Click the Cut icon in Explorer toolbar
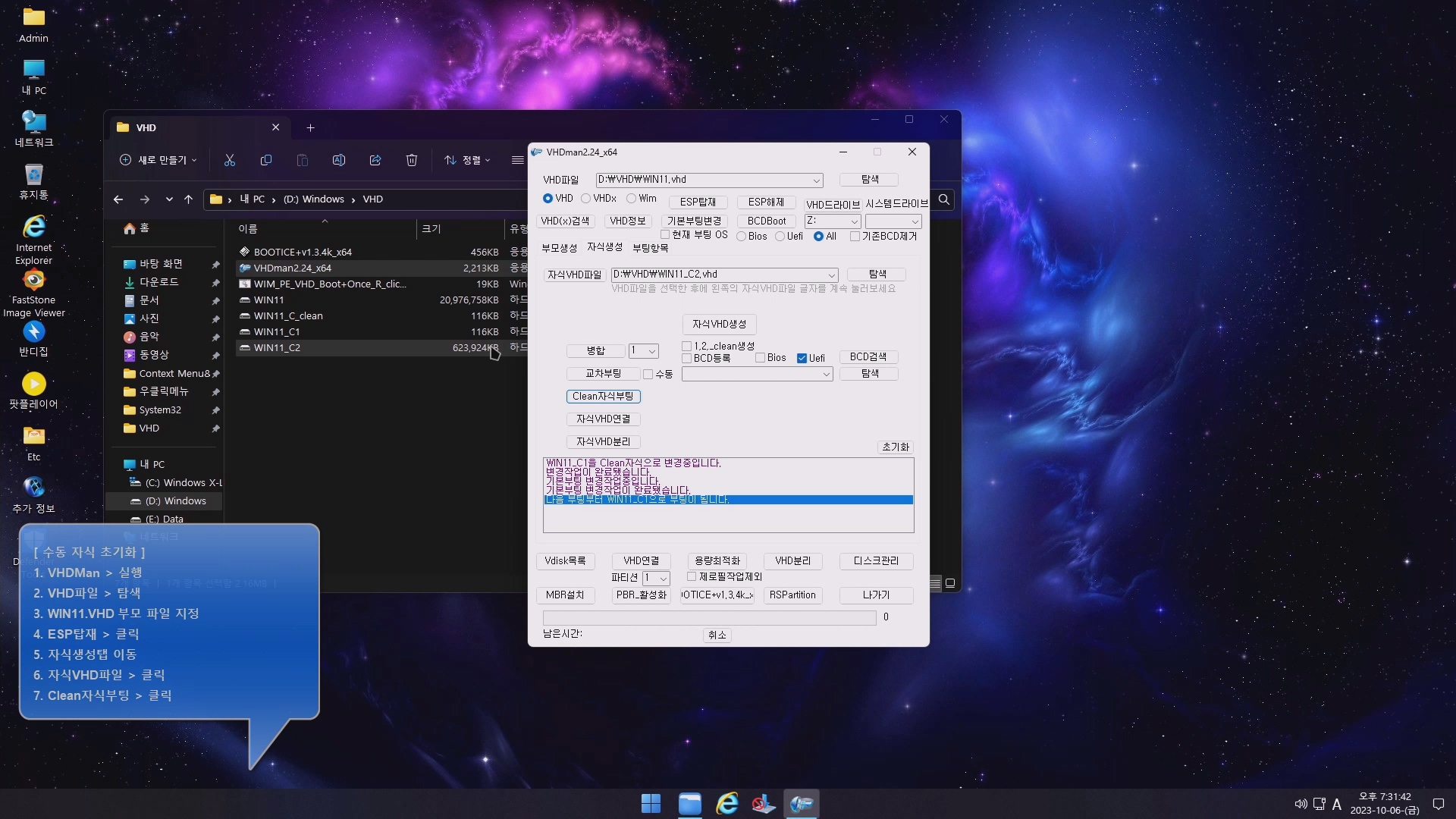Image resolution: width=1456 pixels, height=819 pixels. pos(230,160)
